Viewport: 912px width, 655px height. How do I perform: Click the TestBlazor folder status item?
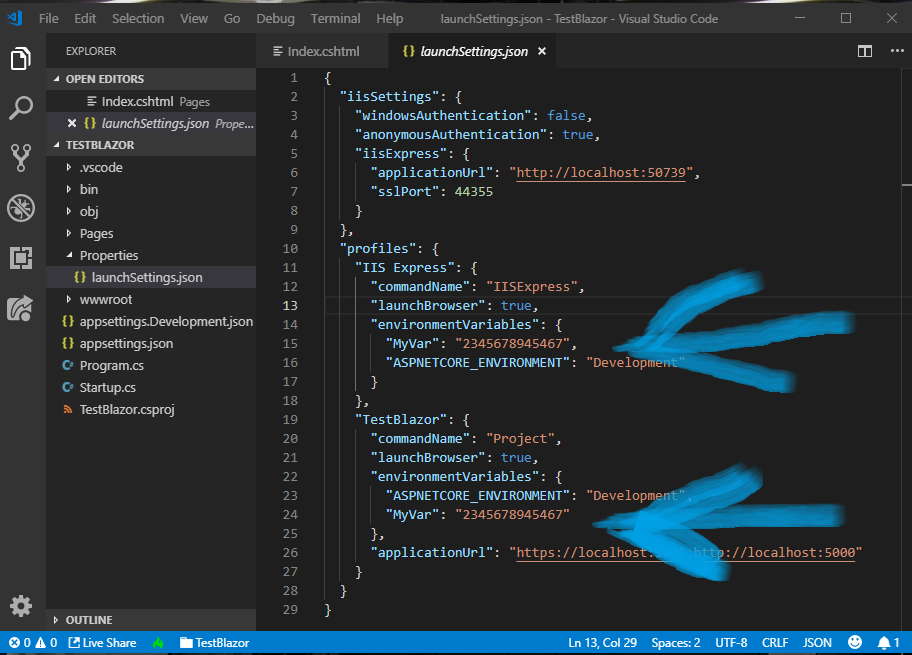tap(215, 643)
